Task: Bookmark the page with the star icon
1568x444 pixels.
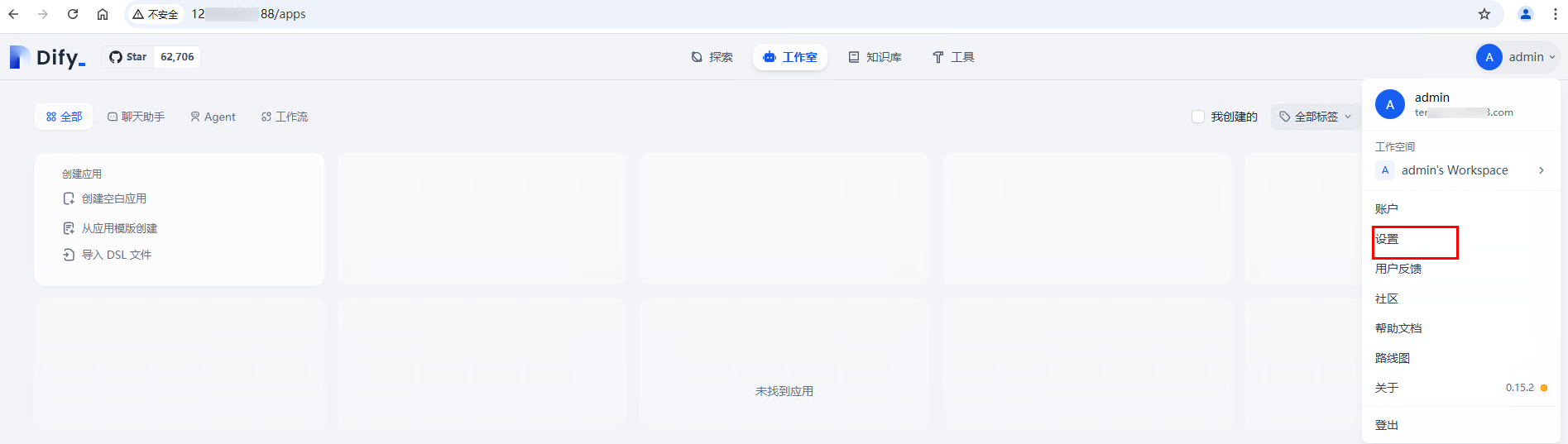Action: point(1484,14)
